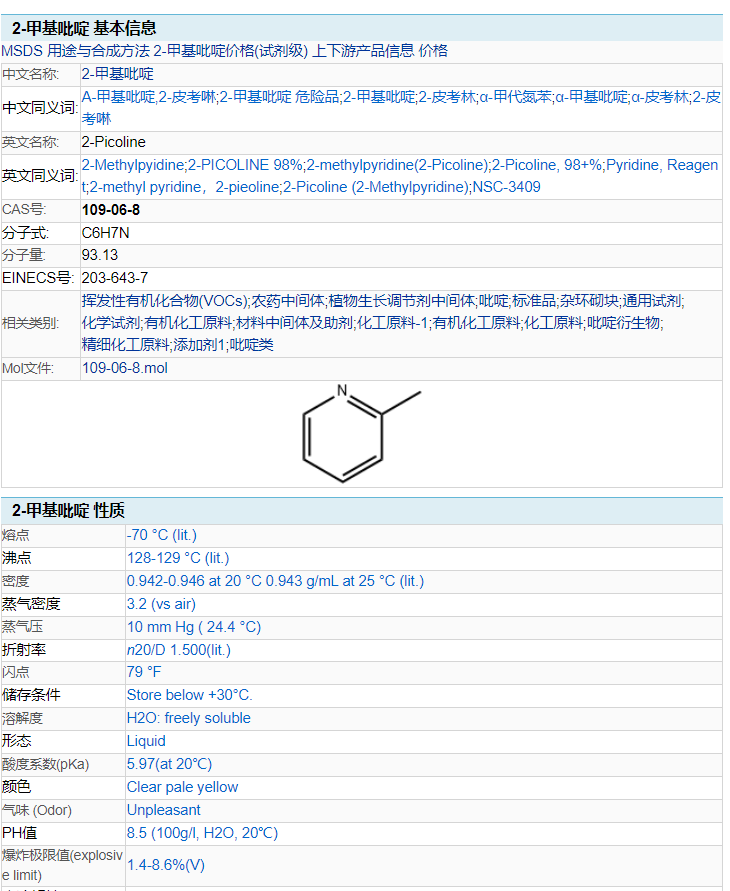Click explosive limit 1.4-8.6%(V)
Viewport: 730px width, 891px height.
[166, 865]
